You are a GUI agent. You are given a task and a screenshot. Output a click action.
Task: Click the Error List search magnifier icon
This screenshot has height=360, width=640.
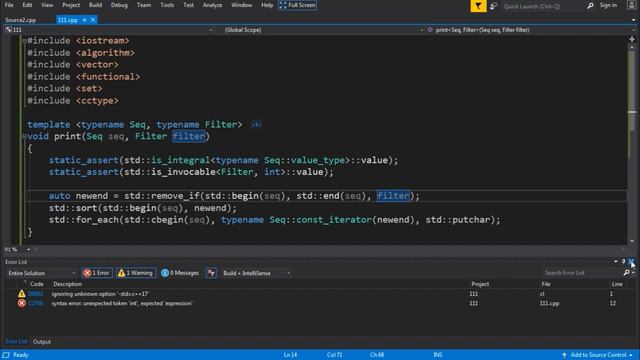[627, 273]
